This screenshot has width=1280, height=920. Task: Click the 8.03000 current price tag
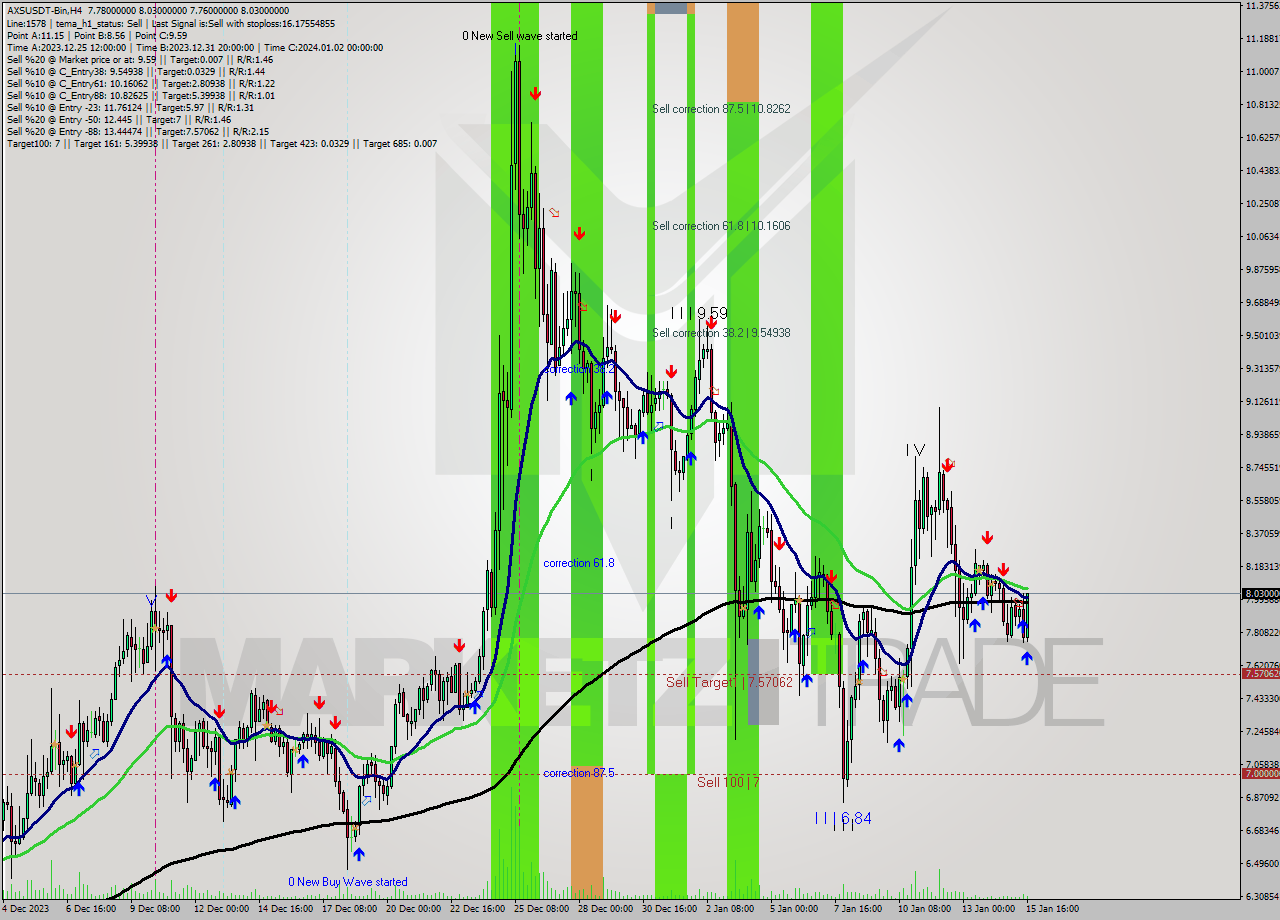tap(1260, 594)
